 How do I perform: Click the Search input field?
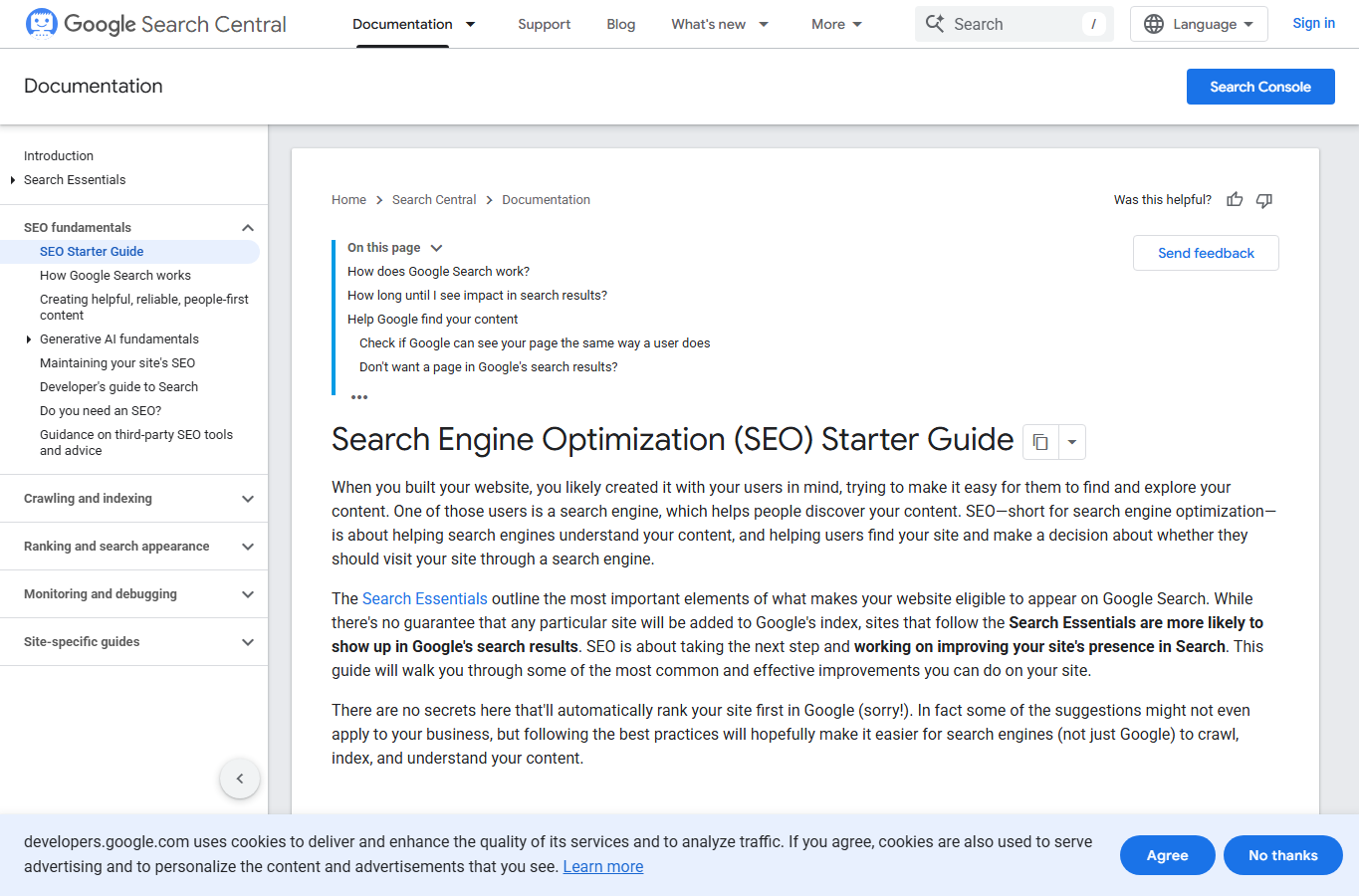pyautogui.click(x=1014, y=24)
